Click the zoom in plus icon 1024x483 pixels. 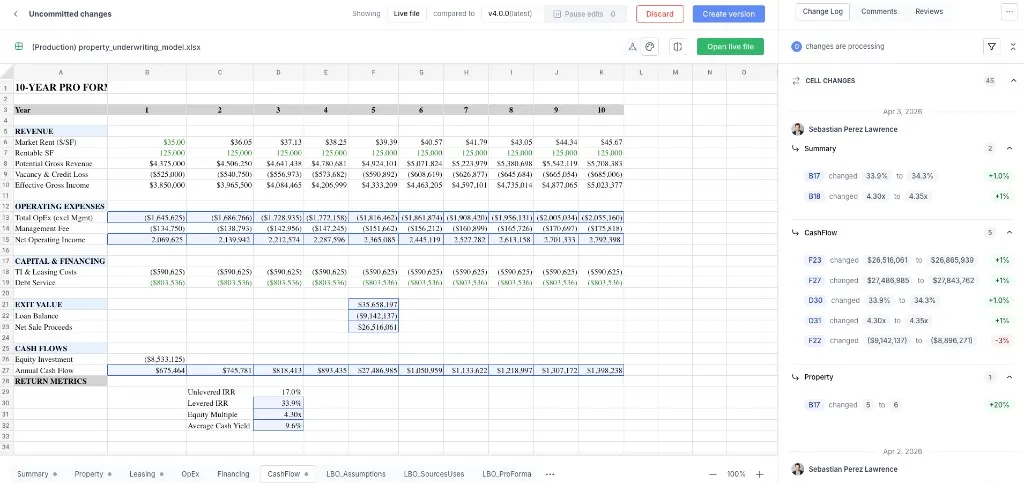click(x=760, y=475)
